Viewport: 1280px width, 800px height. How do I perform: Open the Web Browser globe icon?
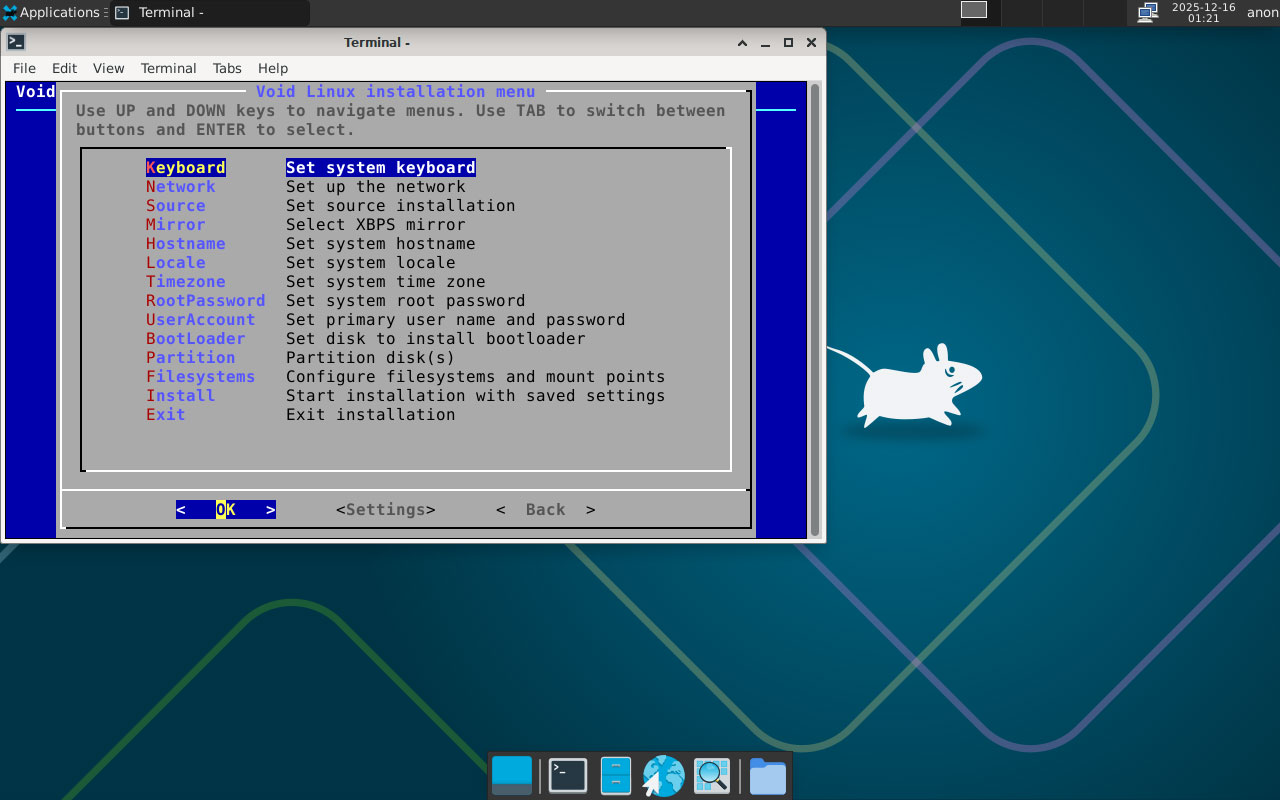point(663,776)
